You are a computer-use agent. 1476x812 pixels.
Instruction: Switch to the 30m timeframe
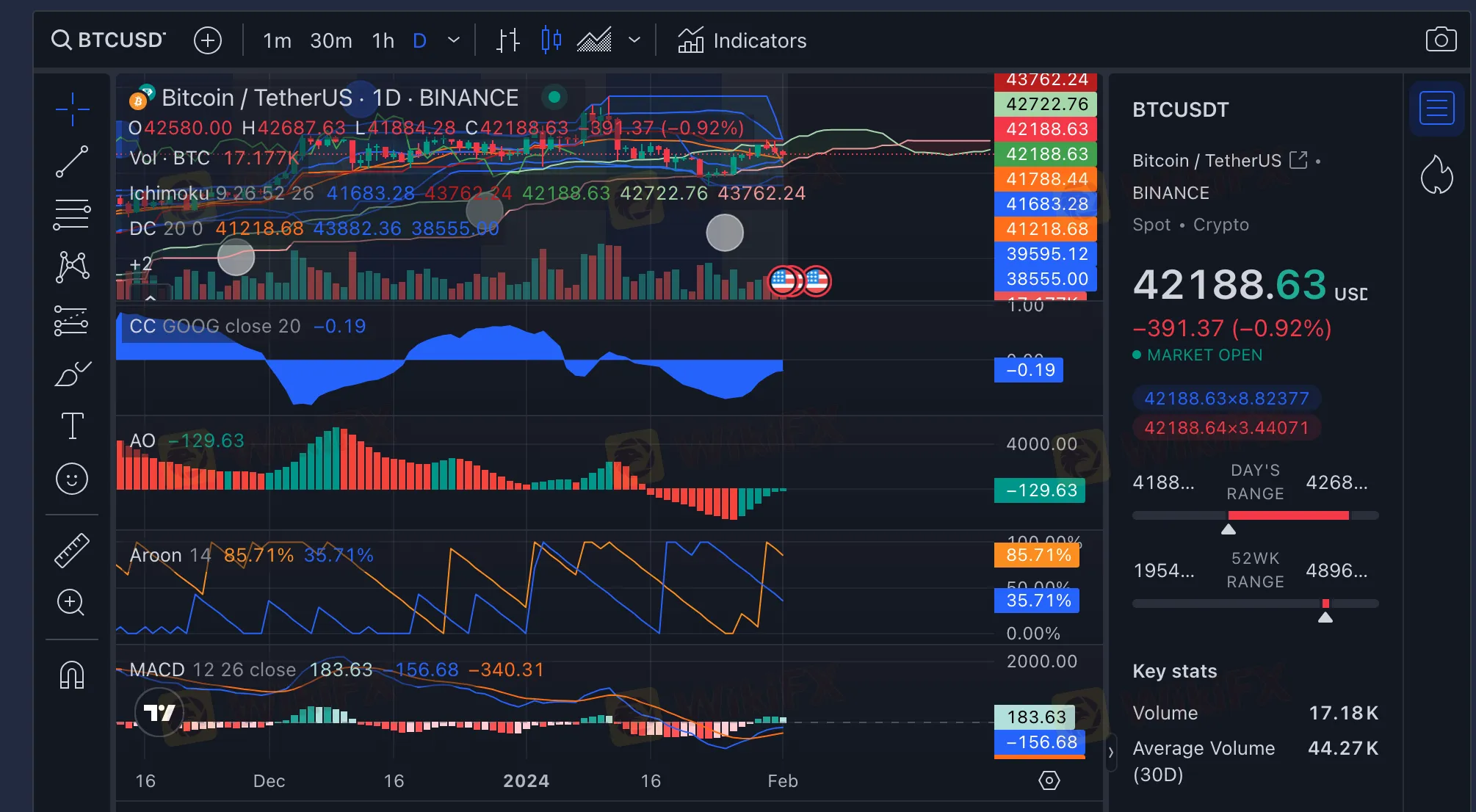[330, 40]
